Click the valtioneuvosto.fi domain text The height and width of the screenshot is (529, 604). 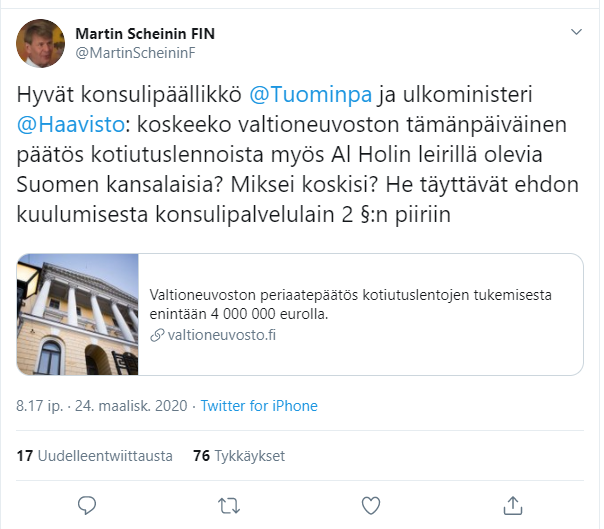click(x=220, y=335)
